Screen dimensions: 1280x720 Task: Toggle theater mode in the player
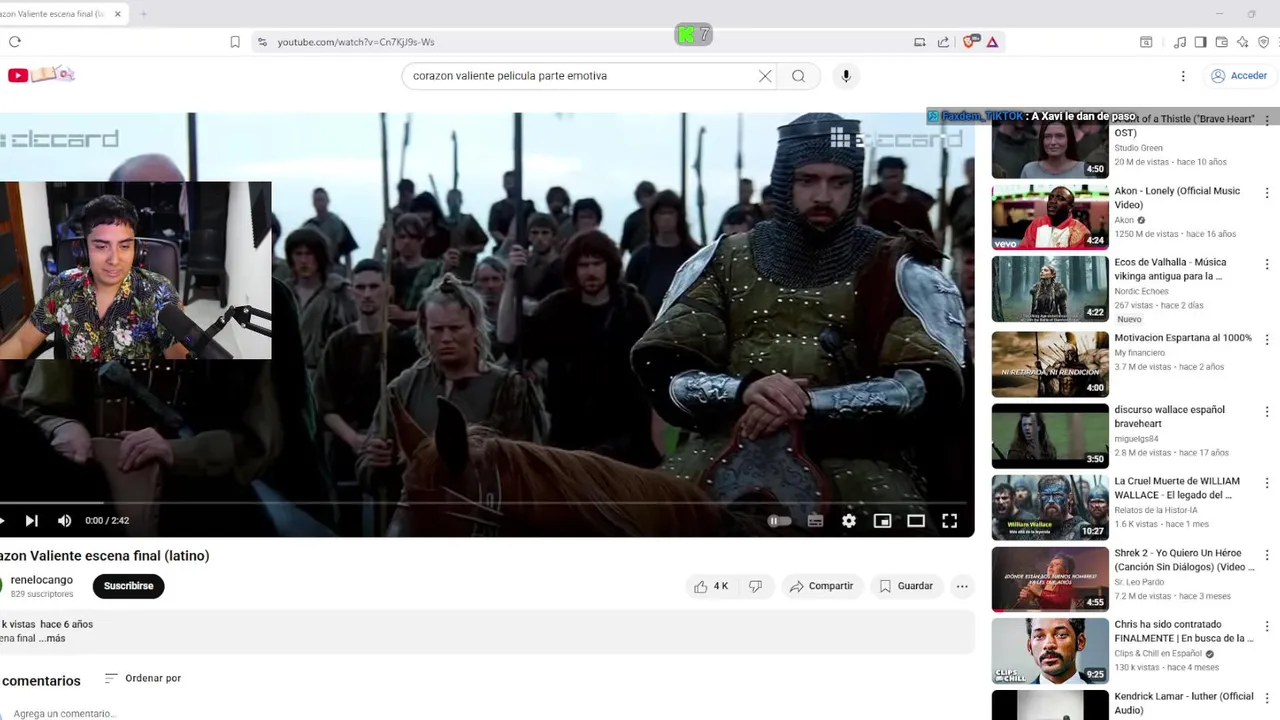click(x=916, y=521)
